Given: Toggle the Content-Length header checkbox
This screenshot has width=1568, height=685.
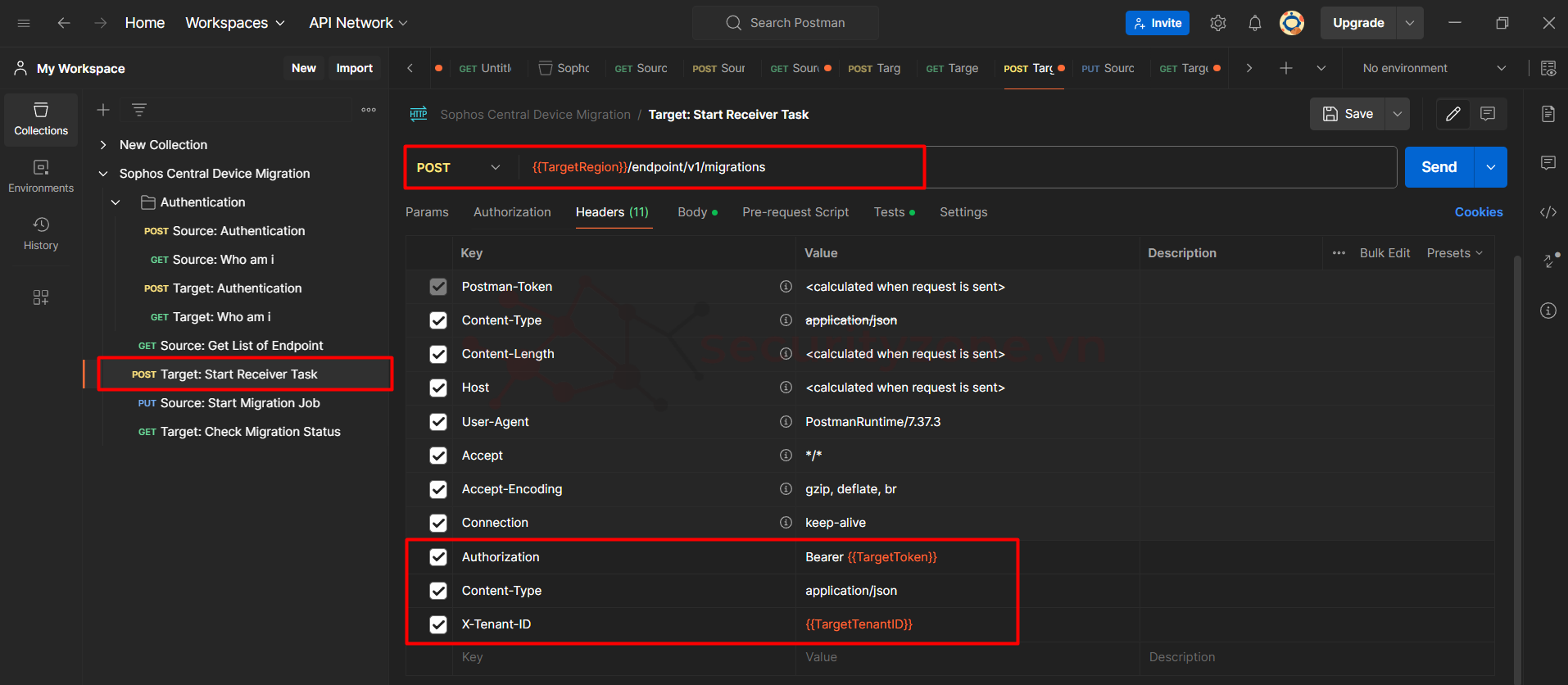Looking at the screenshot, I should click(x=438, y=354).
